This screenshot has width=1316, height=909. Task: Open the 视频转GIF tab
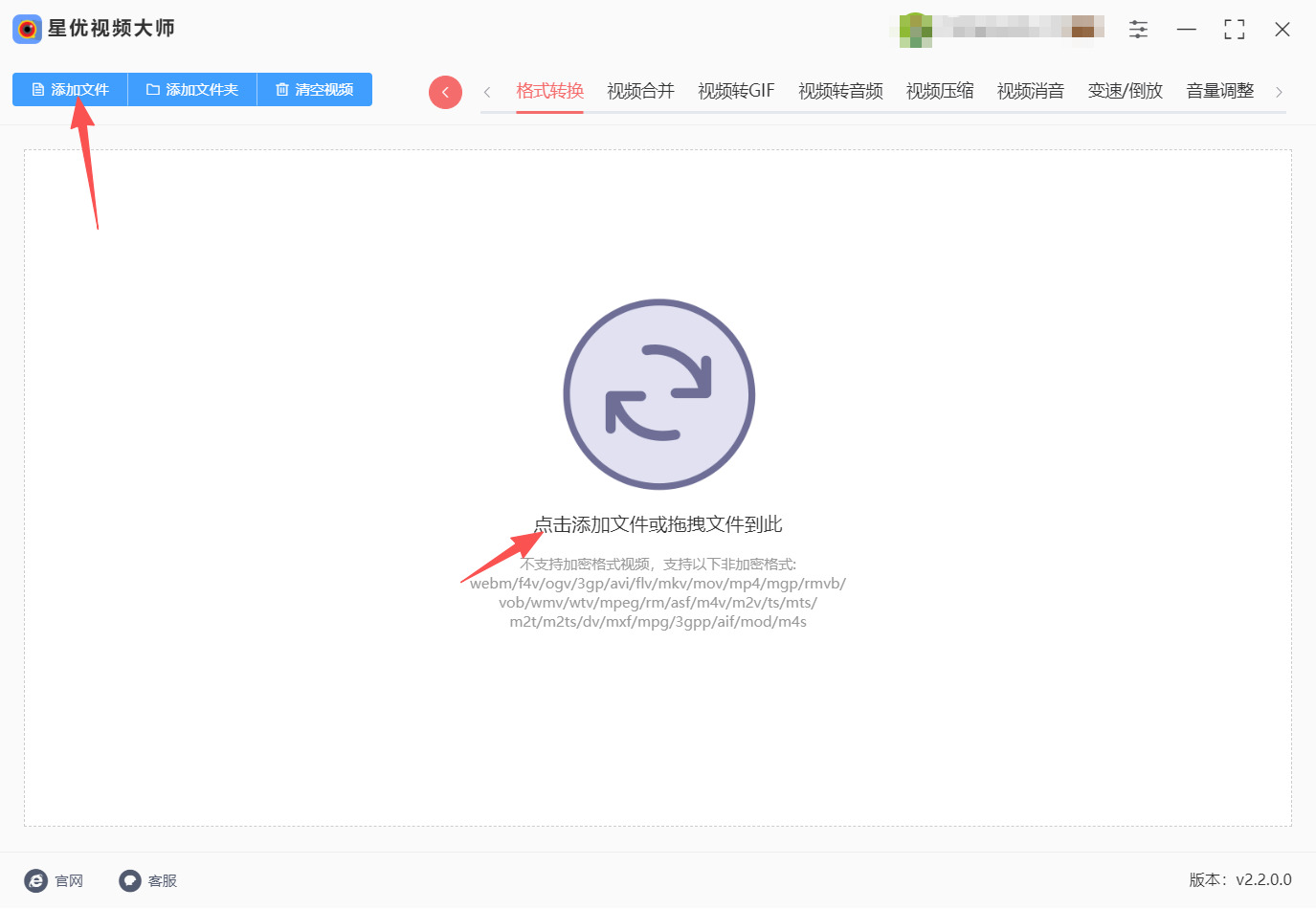pyautogui.click(x=736, y=91)
